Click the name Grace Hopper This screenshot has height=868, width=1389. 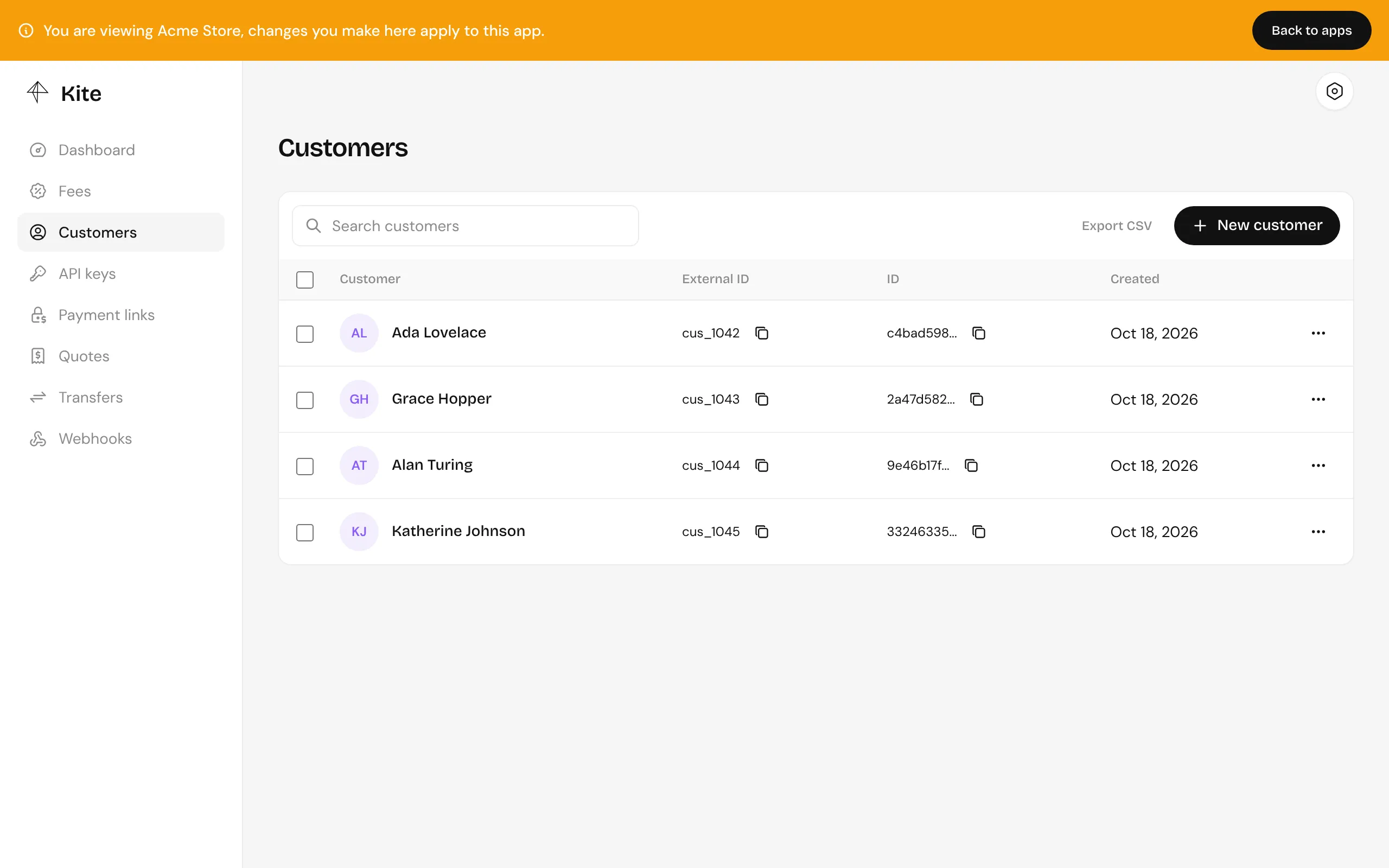click(x=441, y=399)
